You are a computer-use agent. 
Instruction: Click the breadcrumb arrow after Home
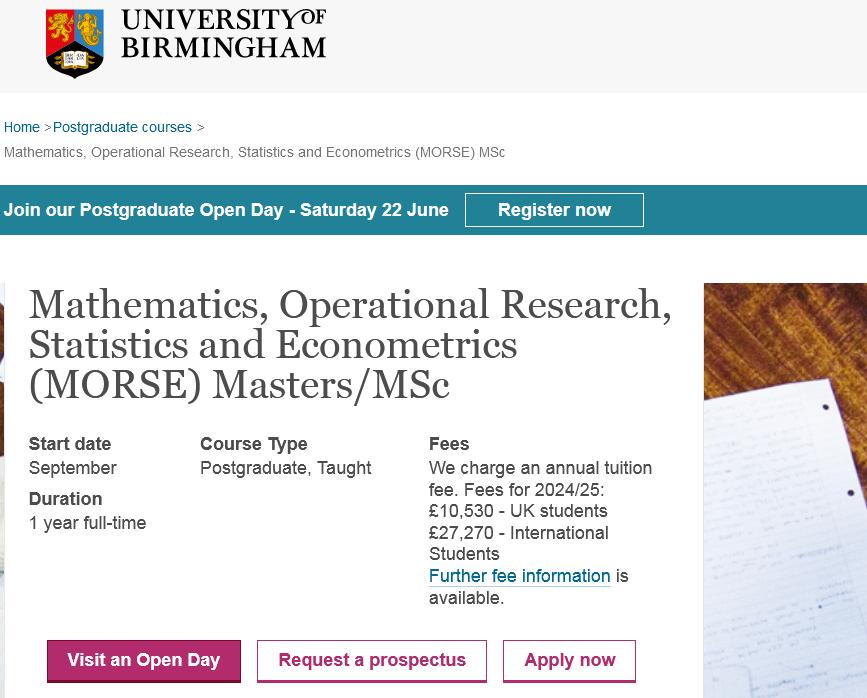coord(47,127)
